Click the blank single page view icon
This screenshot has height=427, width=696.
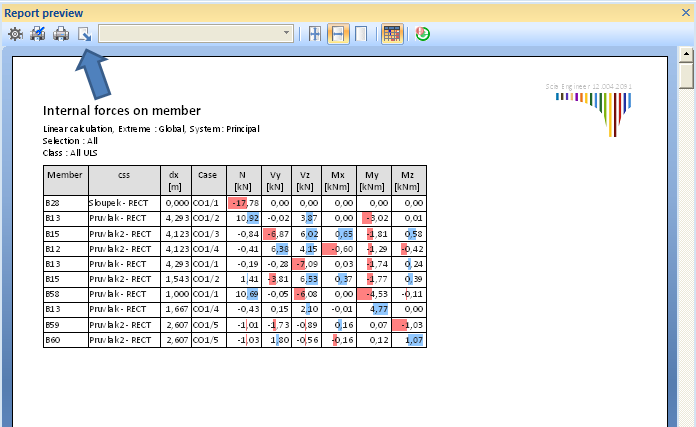pyautogui.click(x=361, y=34)
